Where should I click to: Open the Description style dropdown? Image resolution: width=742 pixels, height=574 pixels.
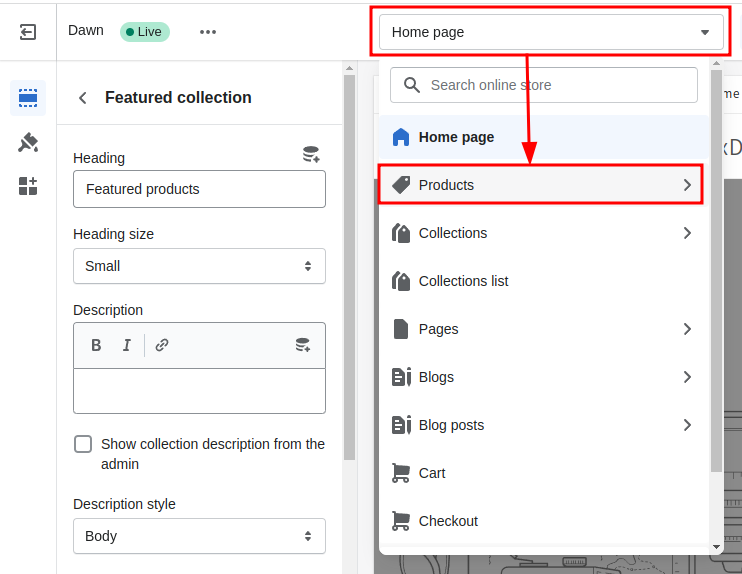tap(199, 536)
